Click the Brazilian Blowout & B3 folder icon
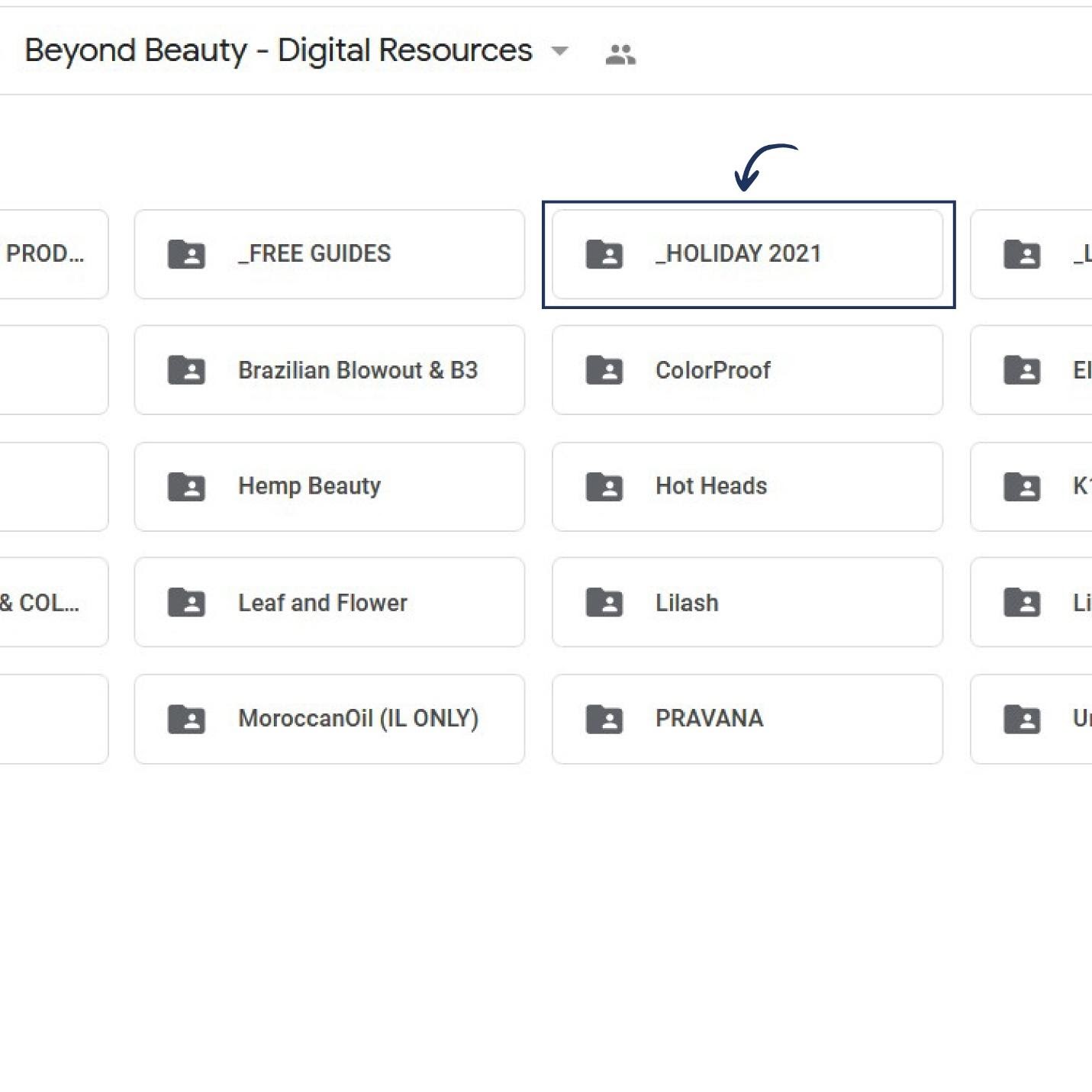 point(186,370)
